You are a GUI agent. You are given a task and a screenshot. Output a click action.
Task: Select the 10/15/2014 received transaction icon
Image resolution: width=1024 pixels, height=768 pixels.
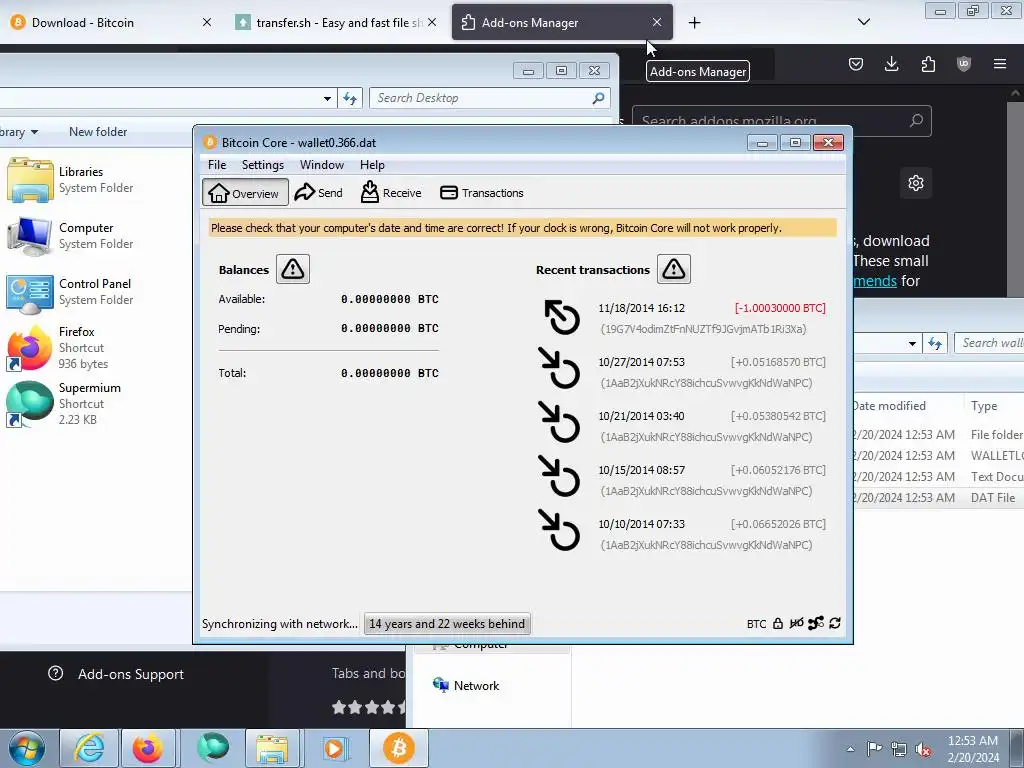[x=559, y=476]
